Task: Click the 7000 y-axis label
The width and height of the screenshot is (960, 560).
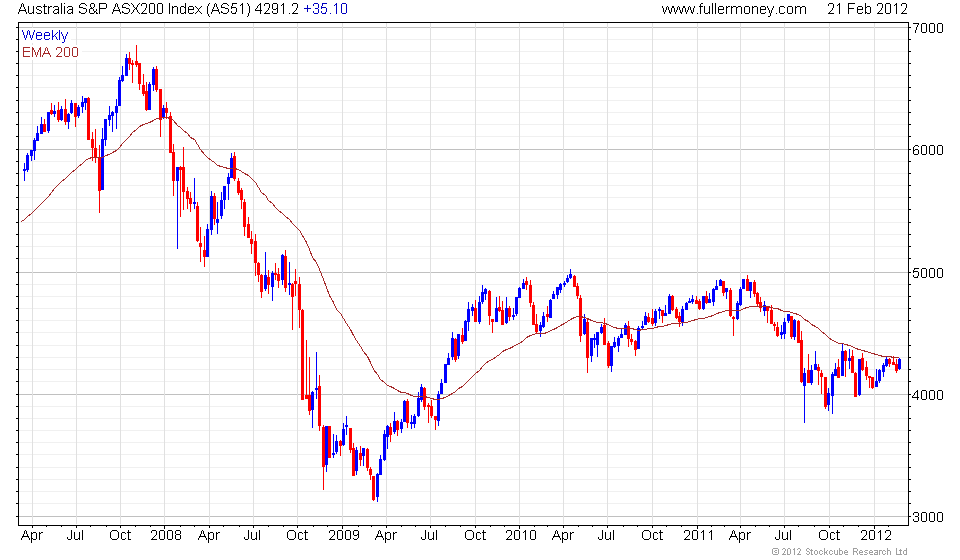Action: tap(928, 28)
